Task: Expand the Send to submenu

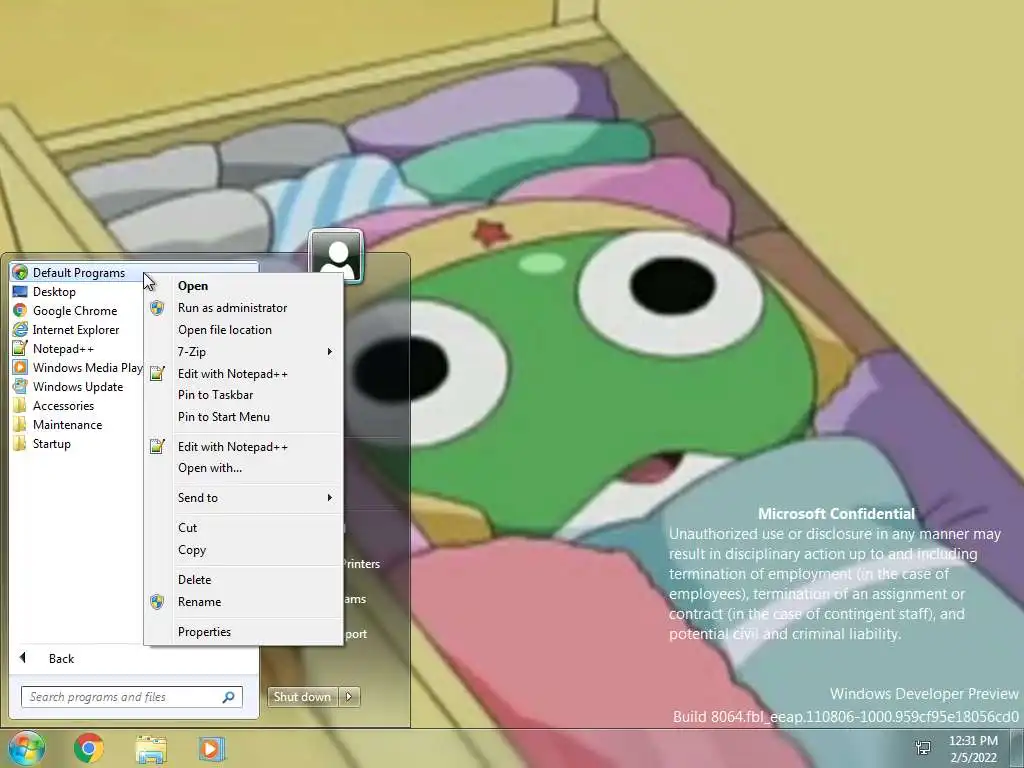Action: 244,498
